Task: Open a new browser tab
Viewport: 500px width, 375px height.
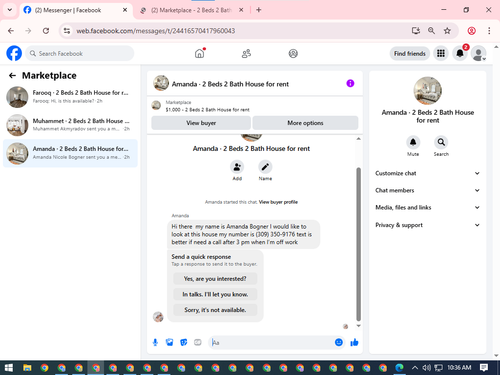Action: coord(259,10)
